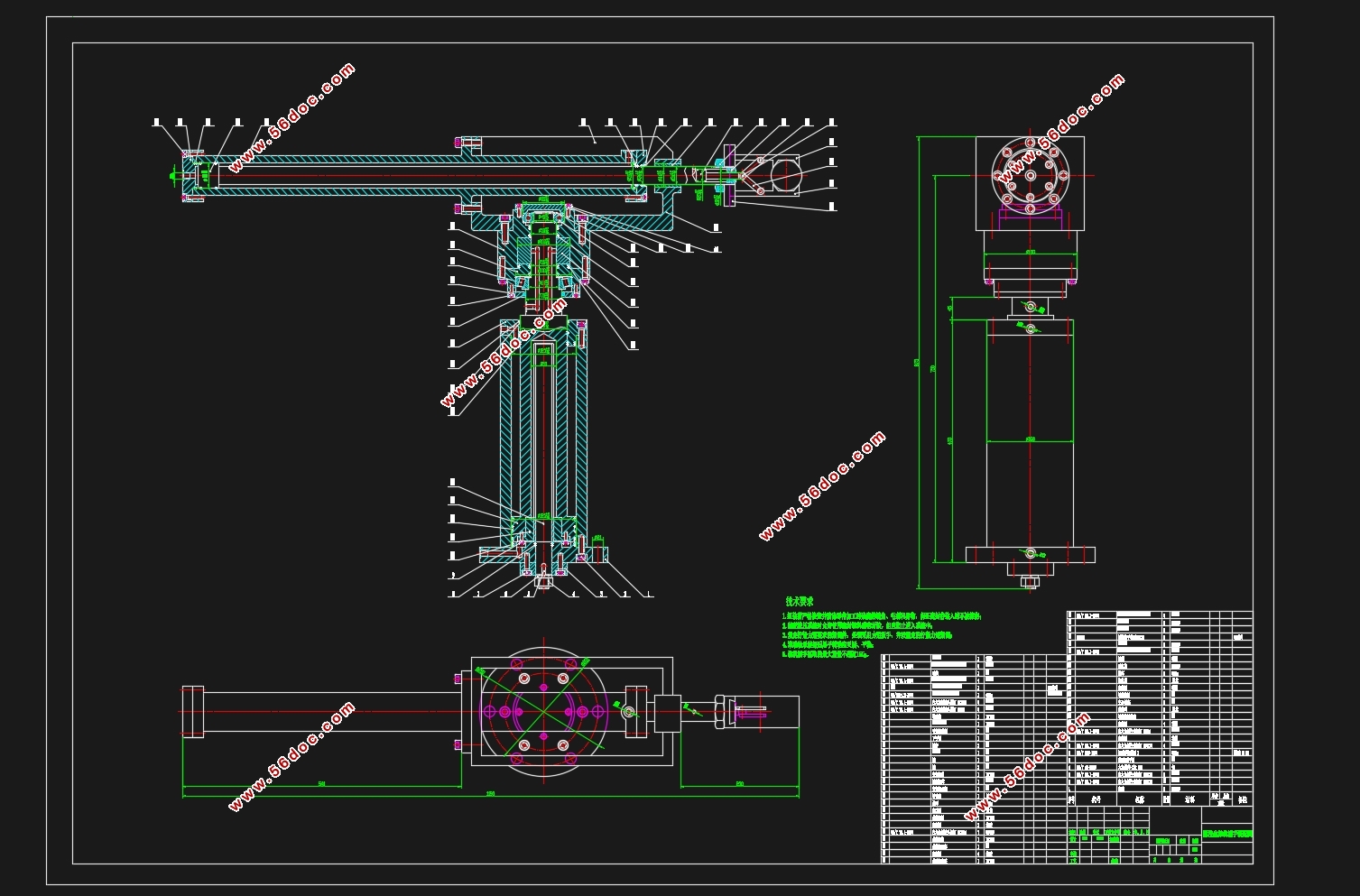The width and height of the screenshot is (1360, 896).
Task: Select the 技术要求 heading text
Action: 799,601
